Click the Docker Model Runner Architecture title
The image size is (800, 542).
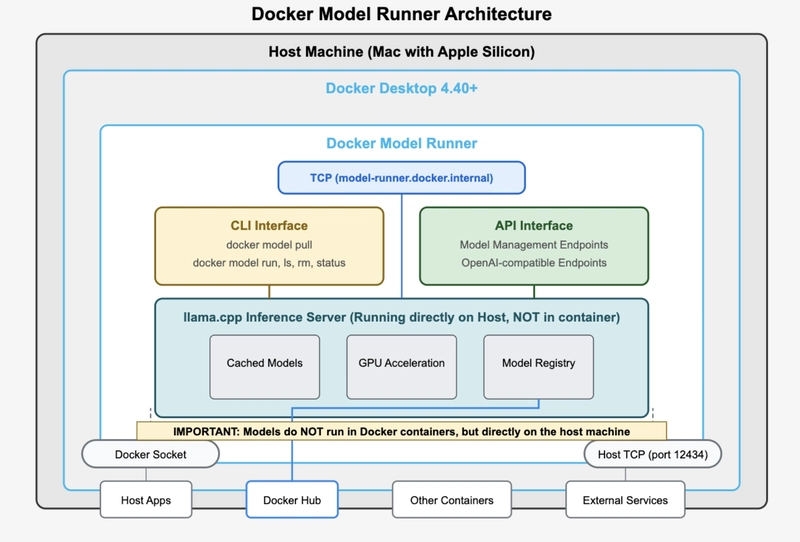[x=402, y=14]
